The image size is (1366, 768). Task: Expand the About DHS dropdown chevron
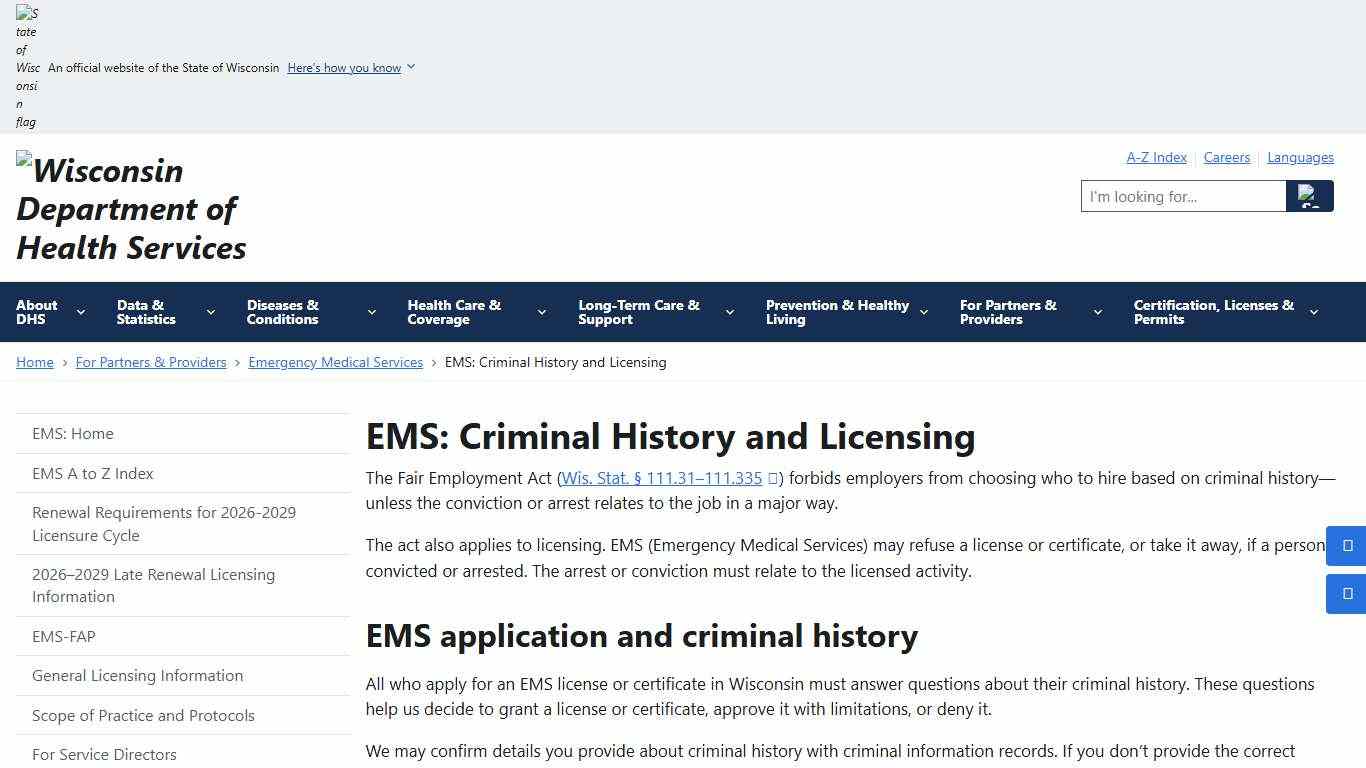(x=82, y=312)
